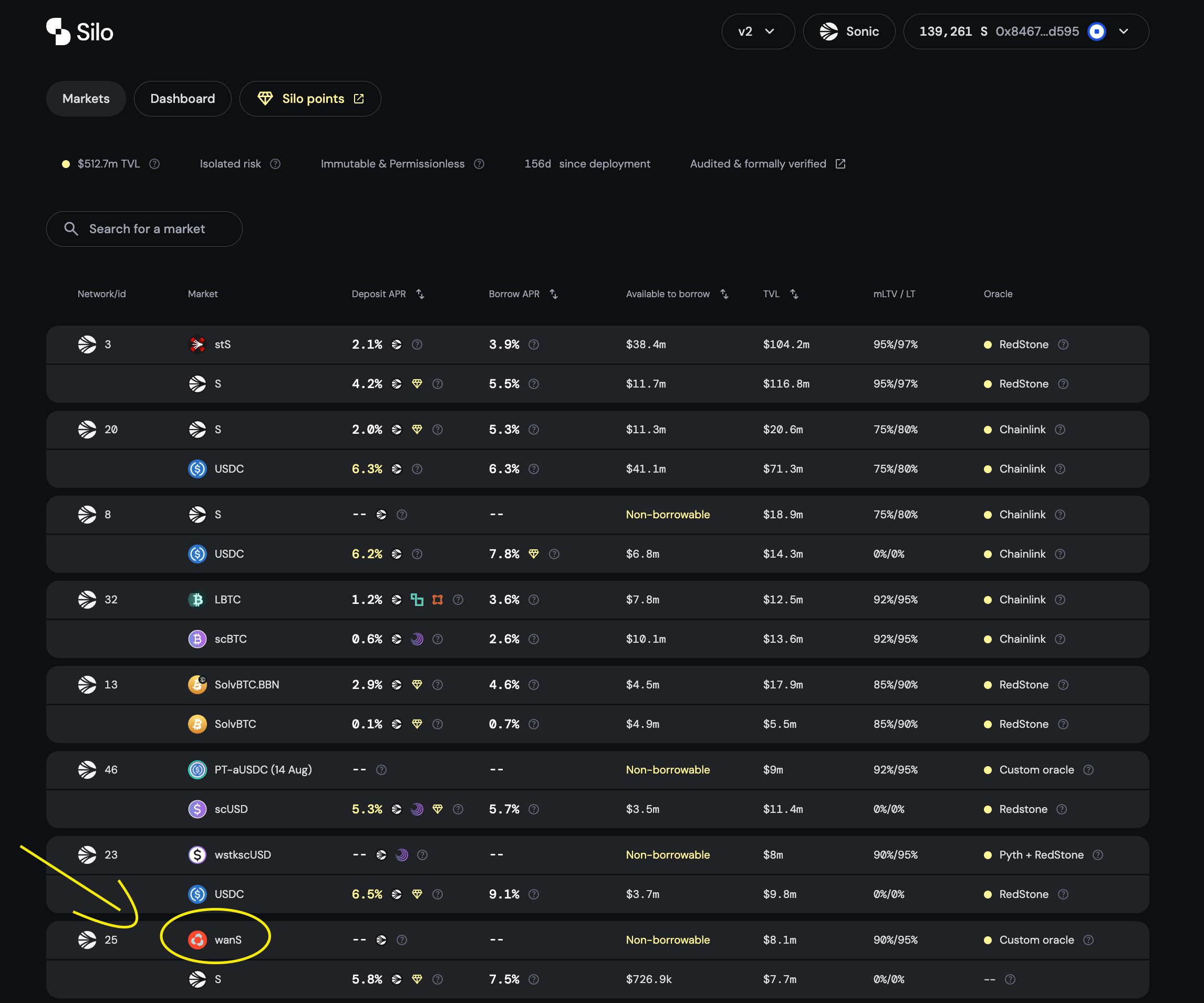Click the 9.1% borrow APR value
Image resolution: width=1204 pixels, height=1003 pixels.
(504, 894)
